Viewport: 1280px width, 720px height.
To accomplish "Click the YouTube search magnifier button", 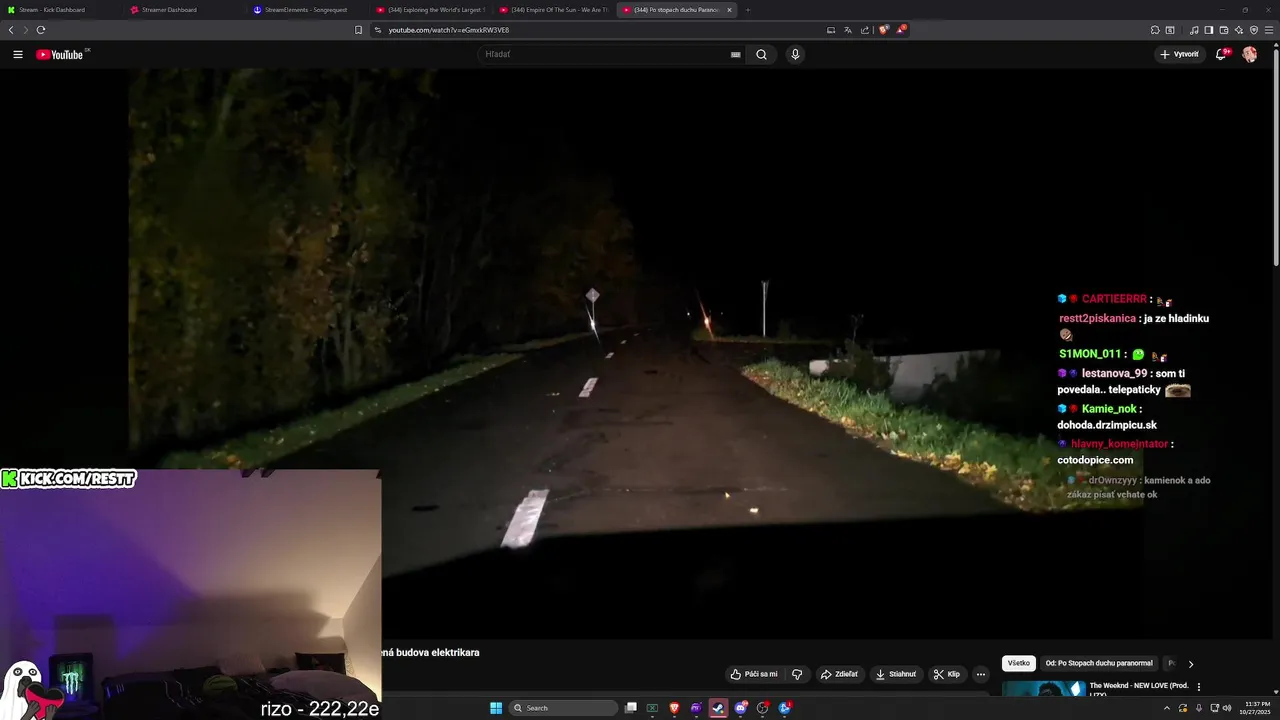I will (761, 55).
